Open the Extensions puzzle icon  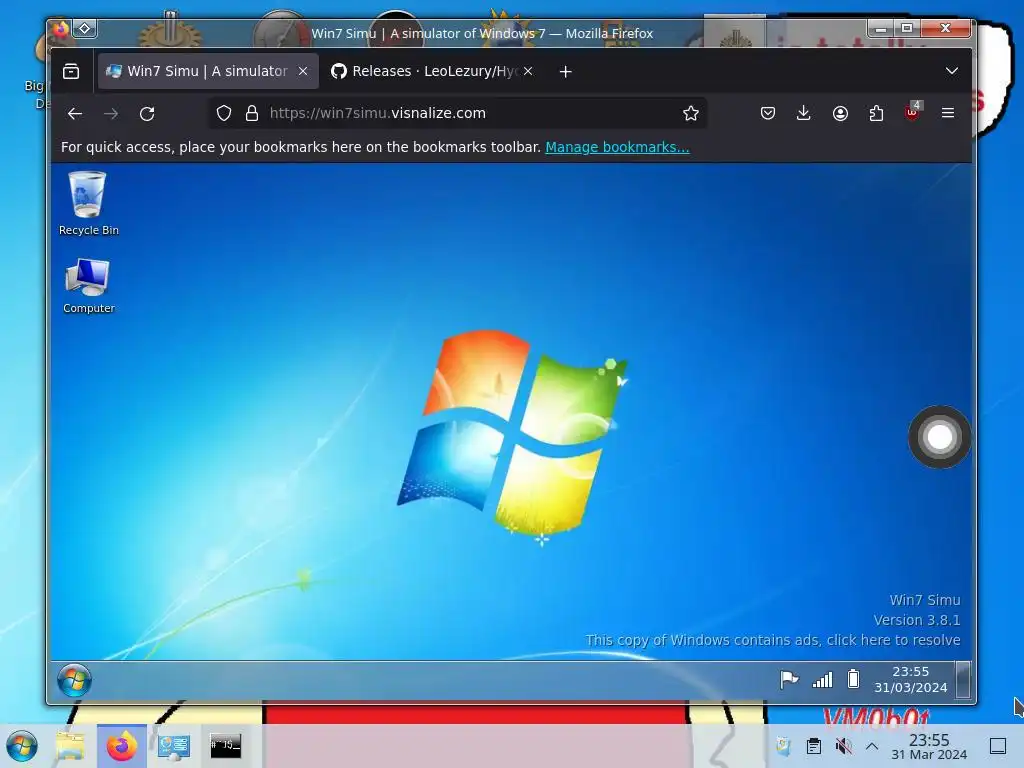point(876,114)
